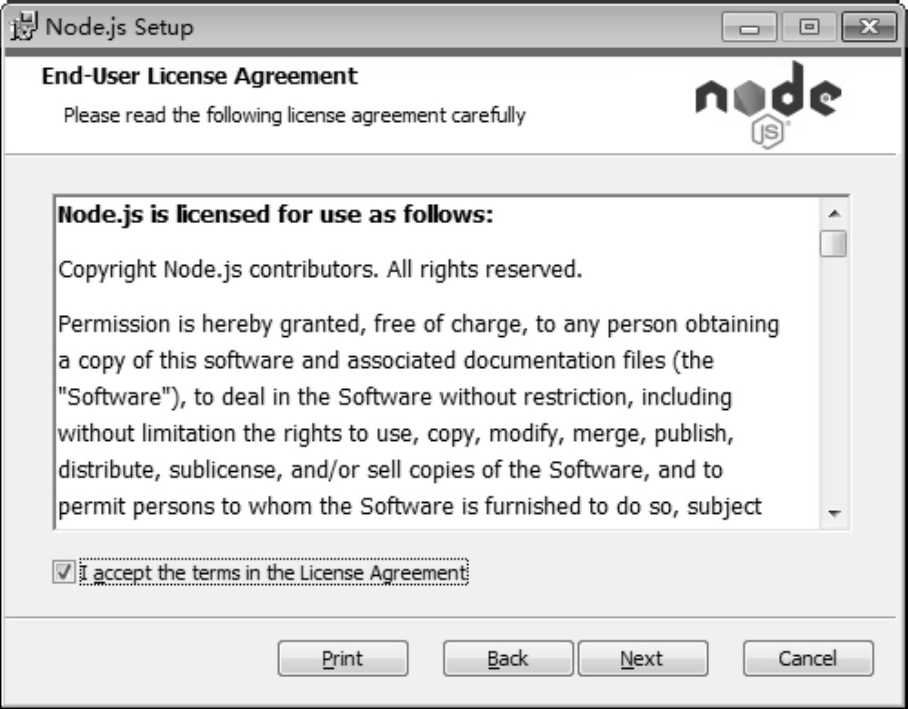Click the bold "Node.js is licensed" heading line
Image resolution: width=908 pixels, height=709 pixels.
pyautogui.click(x=274, y=216)
